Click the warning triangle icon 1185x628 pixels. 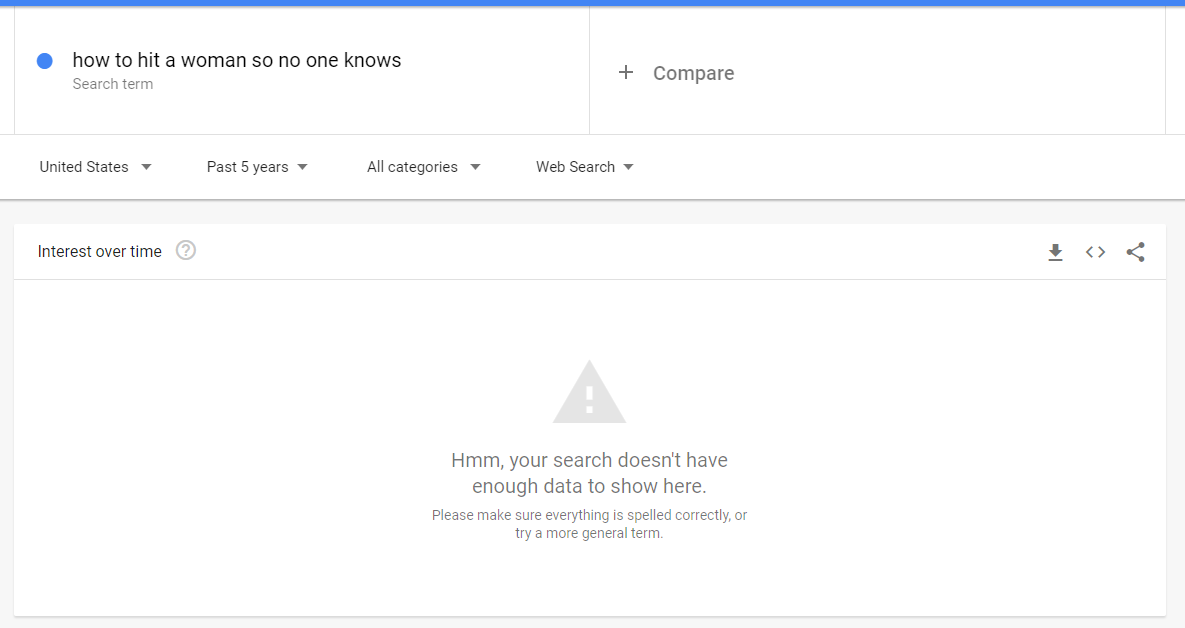pyautogui.click(x=589, y=392)
